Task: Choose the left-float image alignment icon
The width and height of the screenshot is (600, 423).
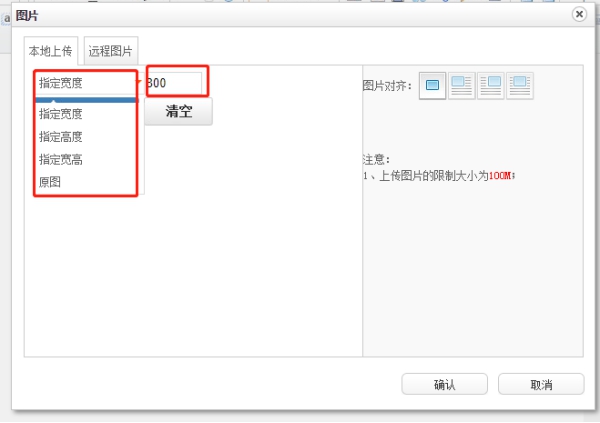Action: point(461,86)
